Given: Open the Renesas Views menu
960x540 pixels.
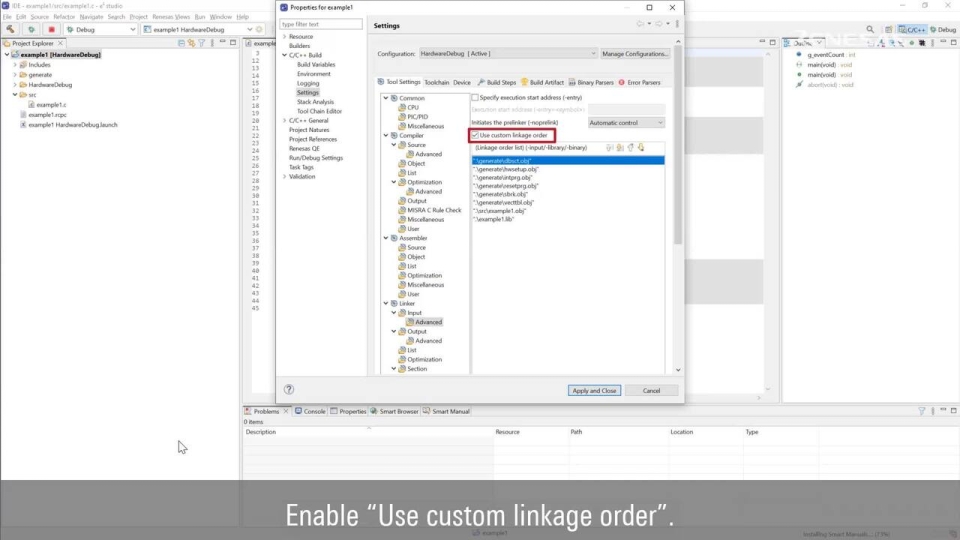Looking at the screenshot, I should pyautogui.click(x=171, y=17).
